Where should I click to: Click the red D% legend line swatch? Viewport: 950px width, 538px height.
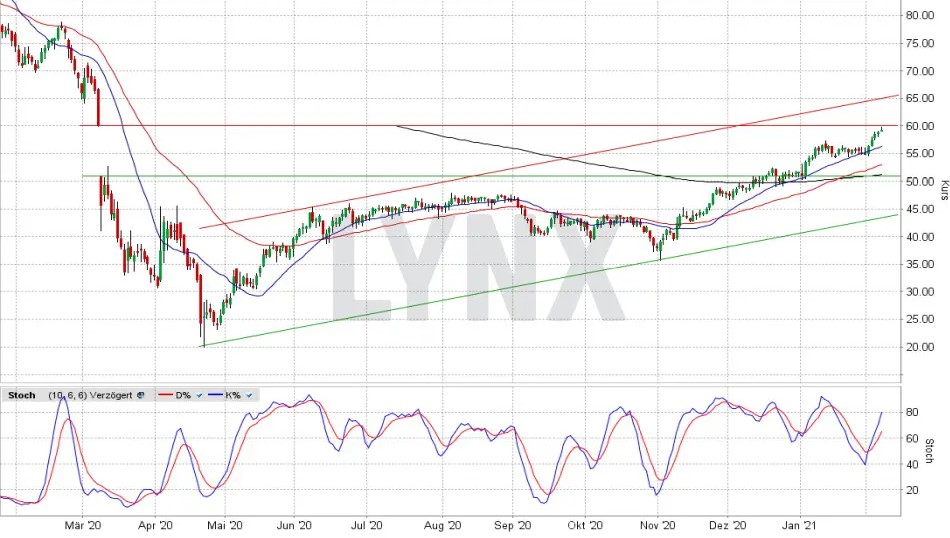(x=166, y=395)
